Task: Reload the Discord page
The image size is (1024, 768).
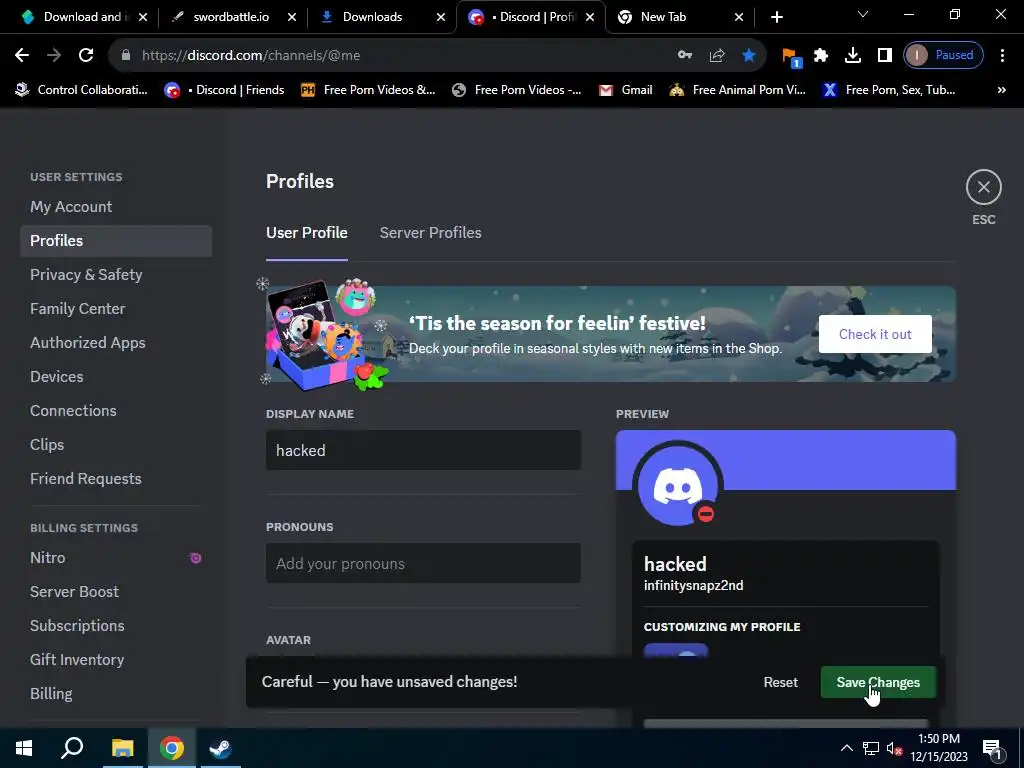Action: click(86, 56)
